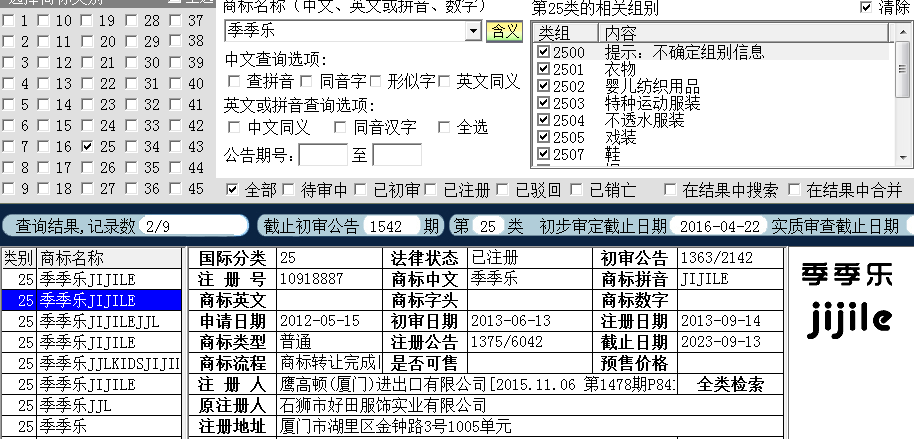This screenshot has height=439, width=914.
Task: Uncheck group 2505 戏装
Action: (x=543, y=137)
